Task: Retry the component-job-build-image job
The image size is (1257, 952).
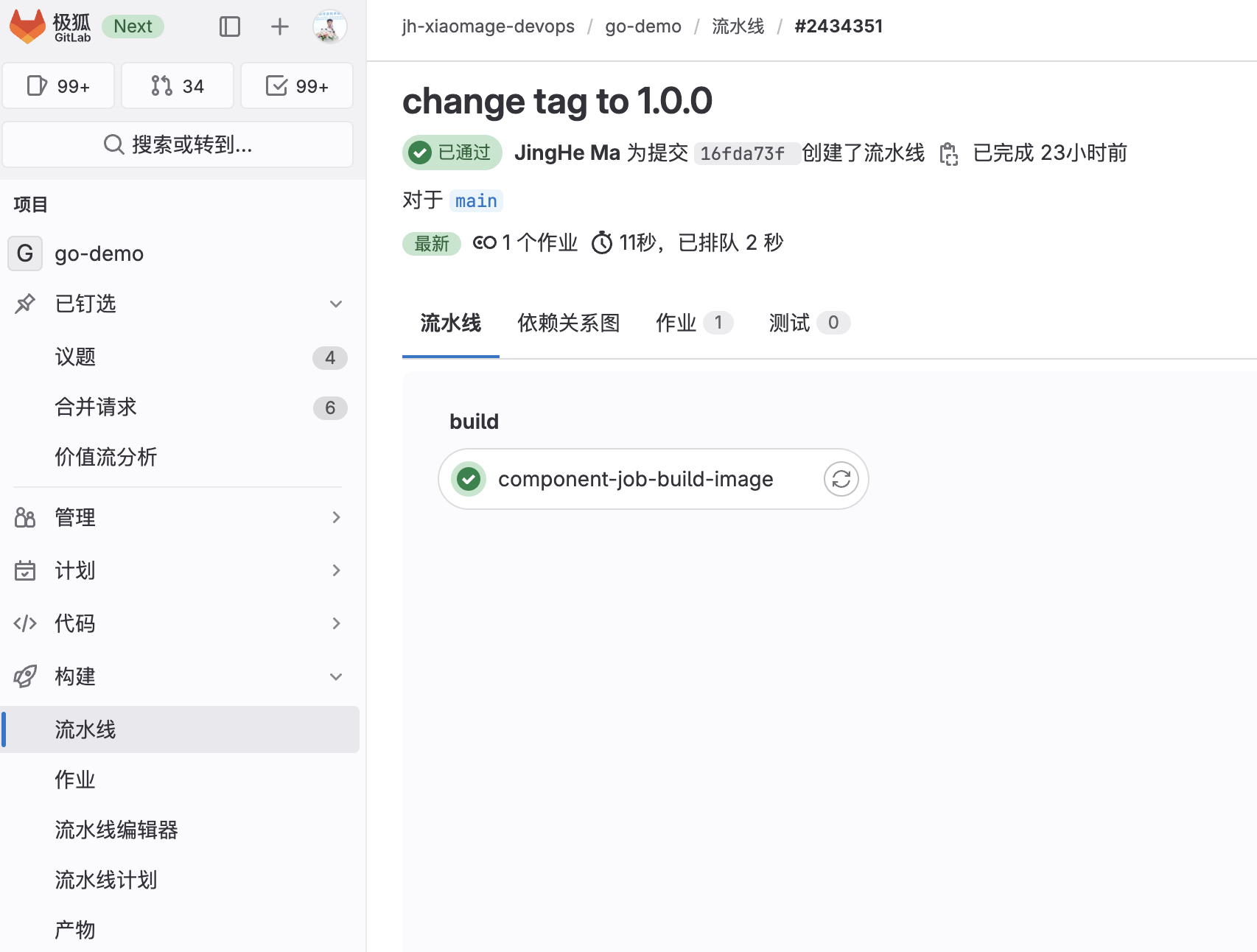Action: tap(841, 479)
